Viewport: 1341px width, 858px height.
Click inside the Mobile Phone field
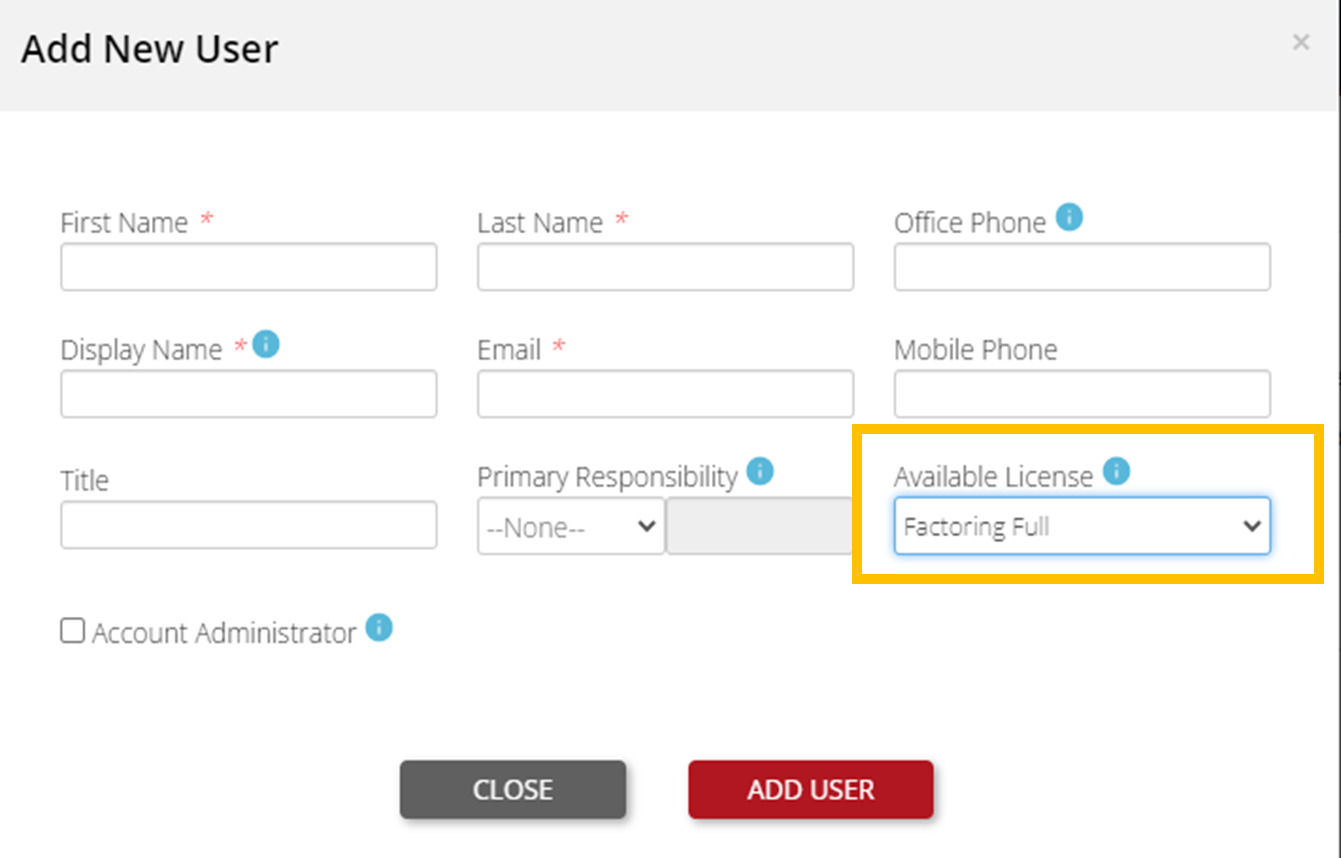pos(1081,393)
